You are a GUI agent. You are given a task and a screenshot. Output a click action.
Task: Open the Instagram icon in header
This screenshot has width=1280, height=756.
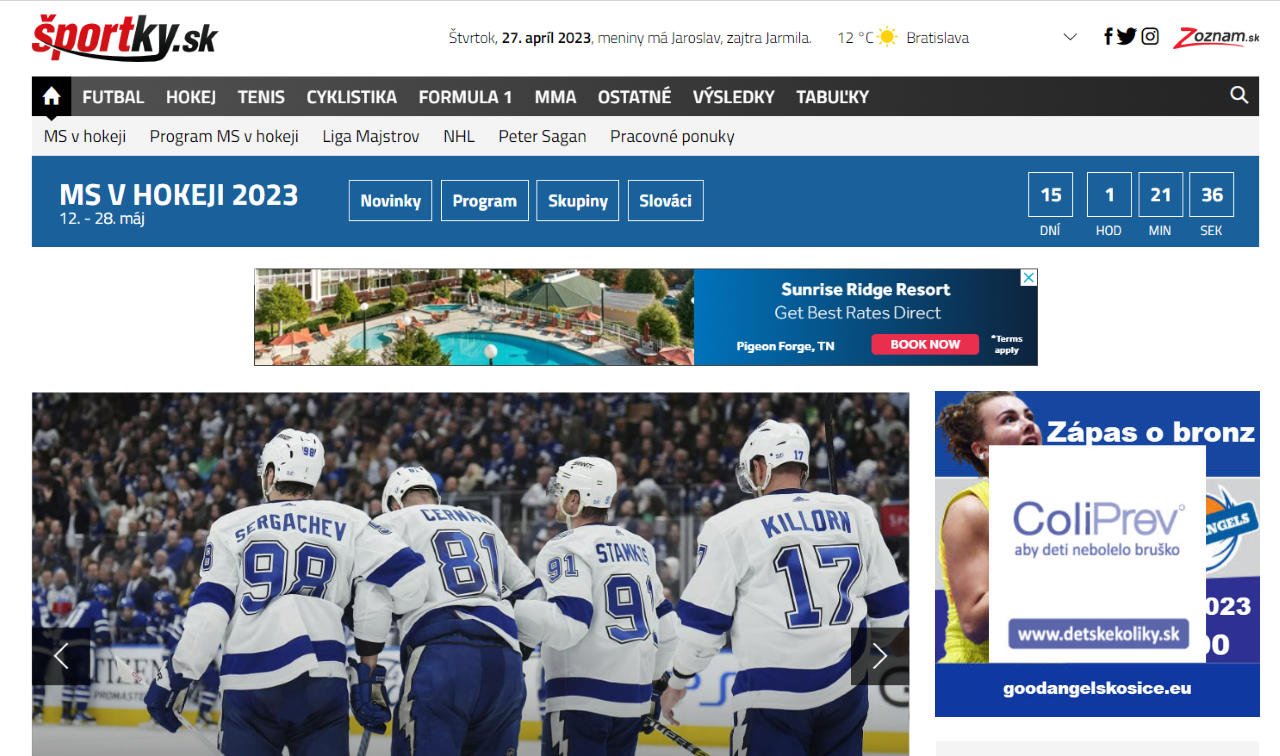click(1150, 37)
